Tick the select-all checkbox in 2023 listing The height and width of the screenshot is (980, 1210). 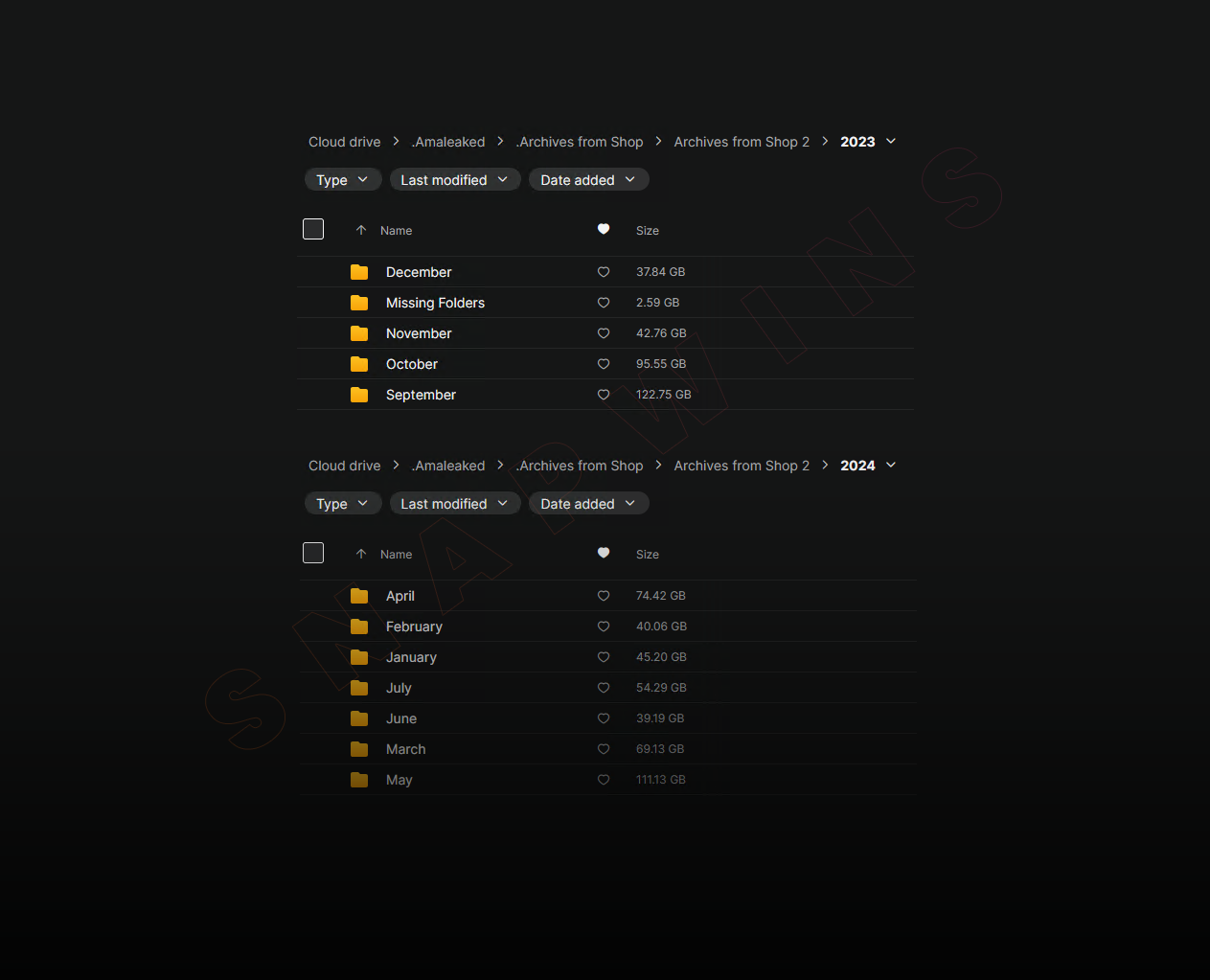pyautogui.click(x=313, y=229)
